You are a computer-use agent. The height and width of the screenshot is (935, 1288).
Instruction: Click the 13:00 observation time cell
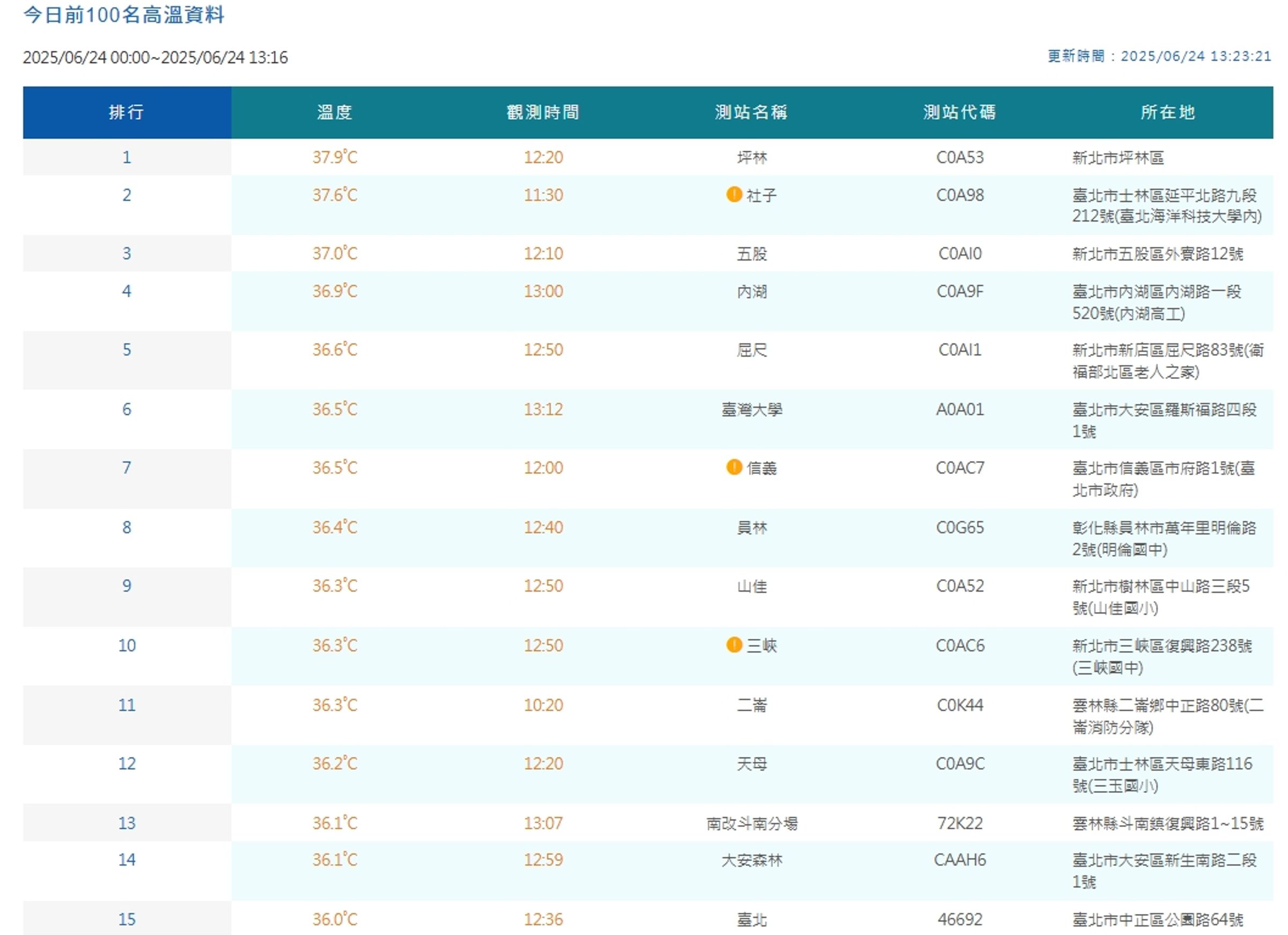[543, 291]
